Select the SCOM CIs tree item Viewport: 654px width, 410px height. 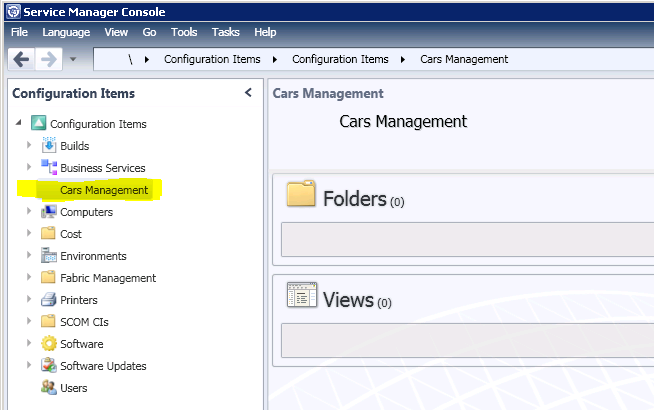(x=84, y=322)
